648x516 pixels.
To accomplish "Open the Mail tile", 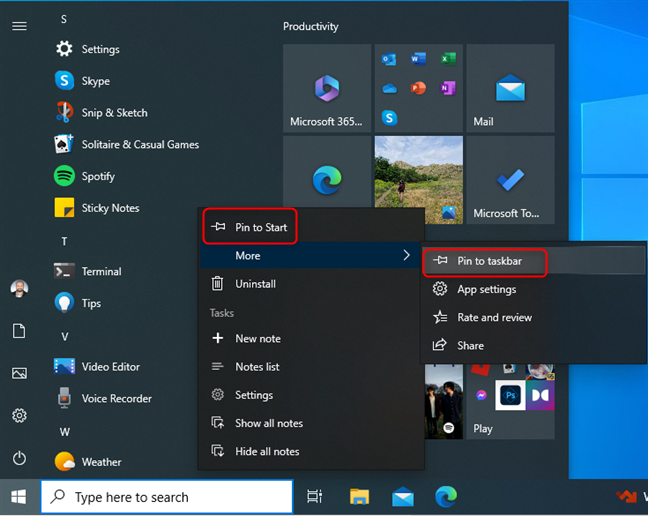I will [510, 88].
